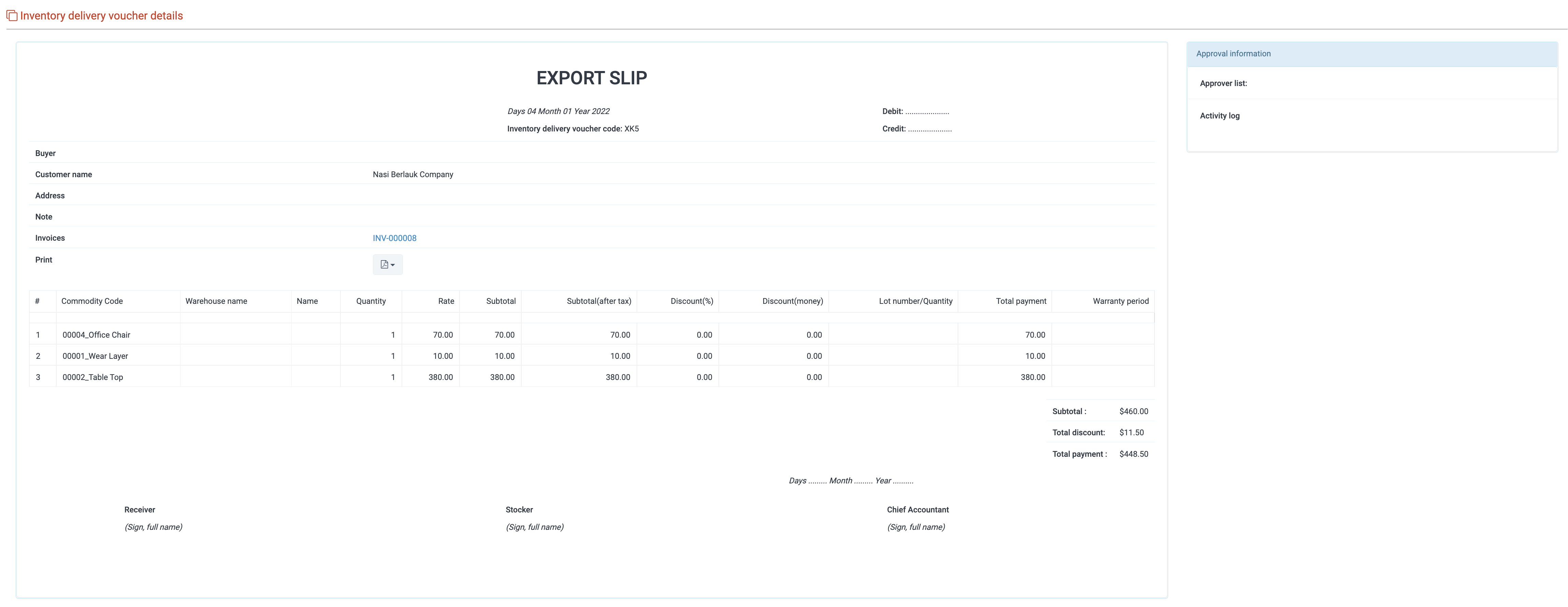This screenshot has width=1568, height=607.
Task: Select the Activity log section label
Action: [x=1219, y=116]
